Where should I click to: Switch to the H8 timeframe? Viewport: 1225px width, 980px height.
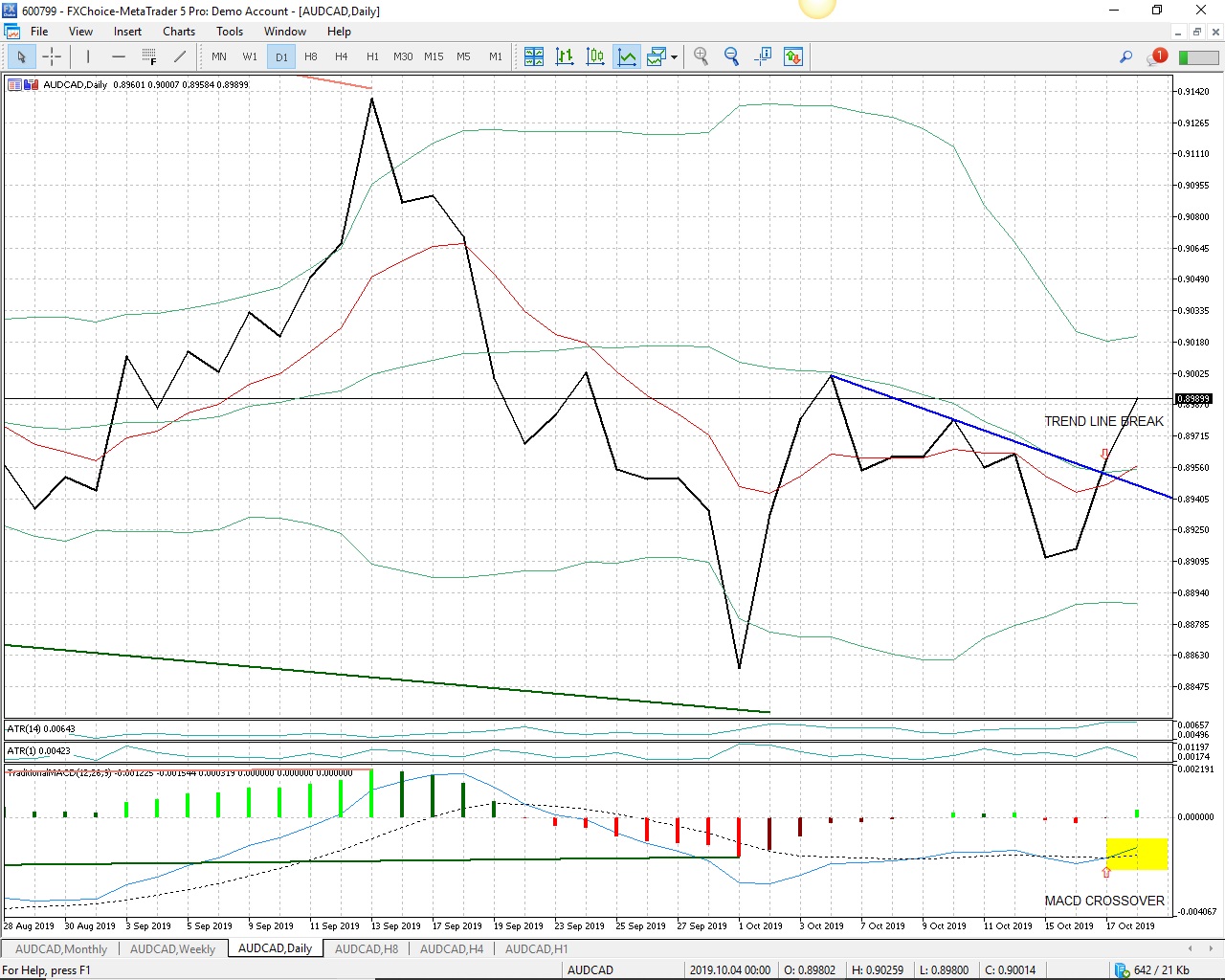click(x=311, y=56)
